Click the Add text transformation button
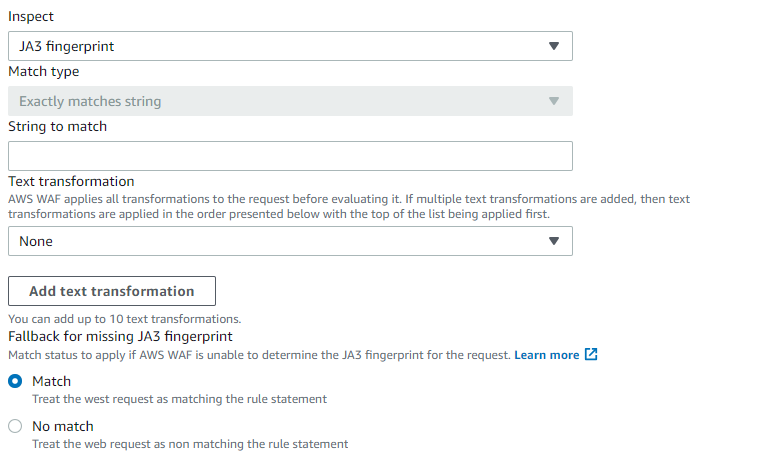 tap(112, 291)
